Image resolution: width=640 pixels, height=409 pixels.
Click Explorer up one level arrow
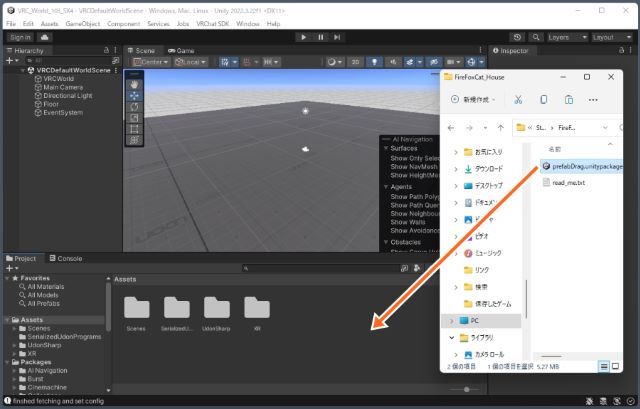pos(501,128)
